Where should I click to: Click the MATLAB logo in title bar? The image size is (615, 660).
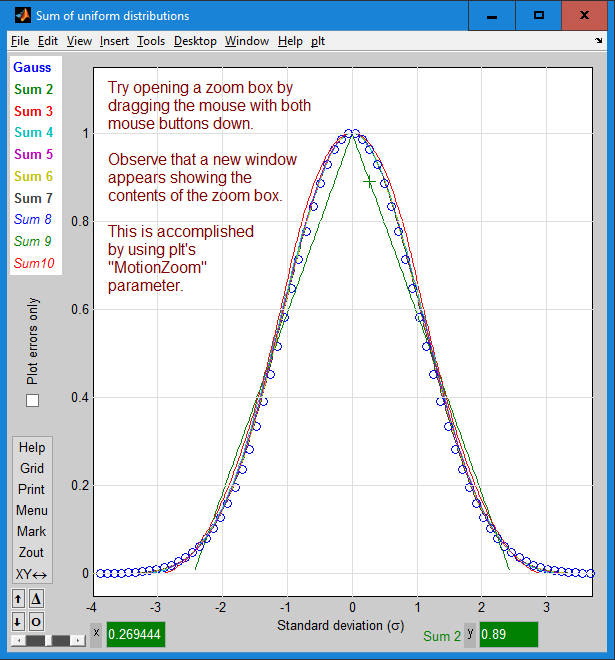pos(23,16)
